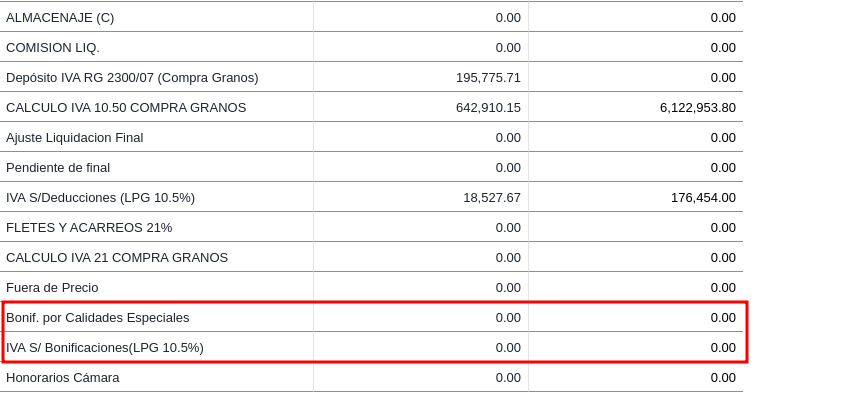Viewport: 841px width, 401px height.
Task: Click Depósito IVA RG 2300/07 label
Action: tap(132, 77)
